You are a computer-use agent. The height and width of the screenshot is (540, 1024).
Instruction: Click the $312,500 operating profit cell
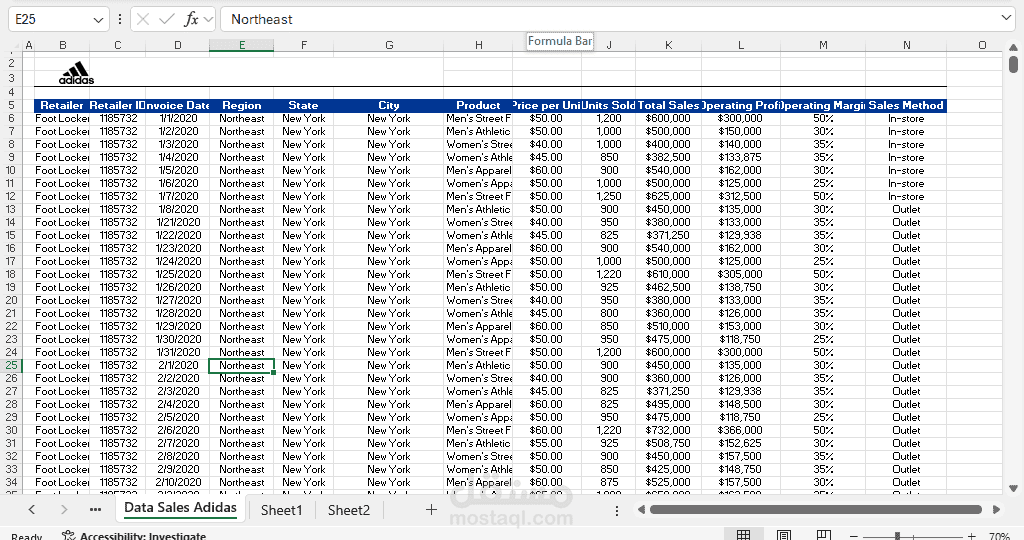(x=740, y=197)
